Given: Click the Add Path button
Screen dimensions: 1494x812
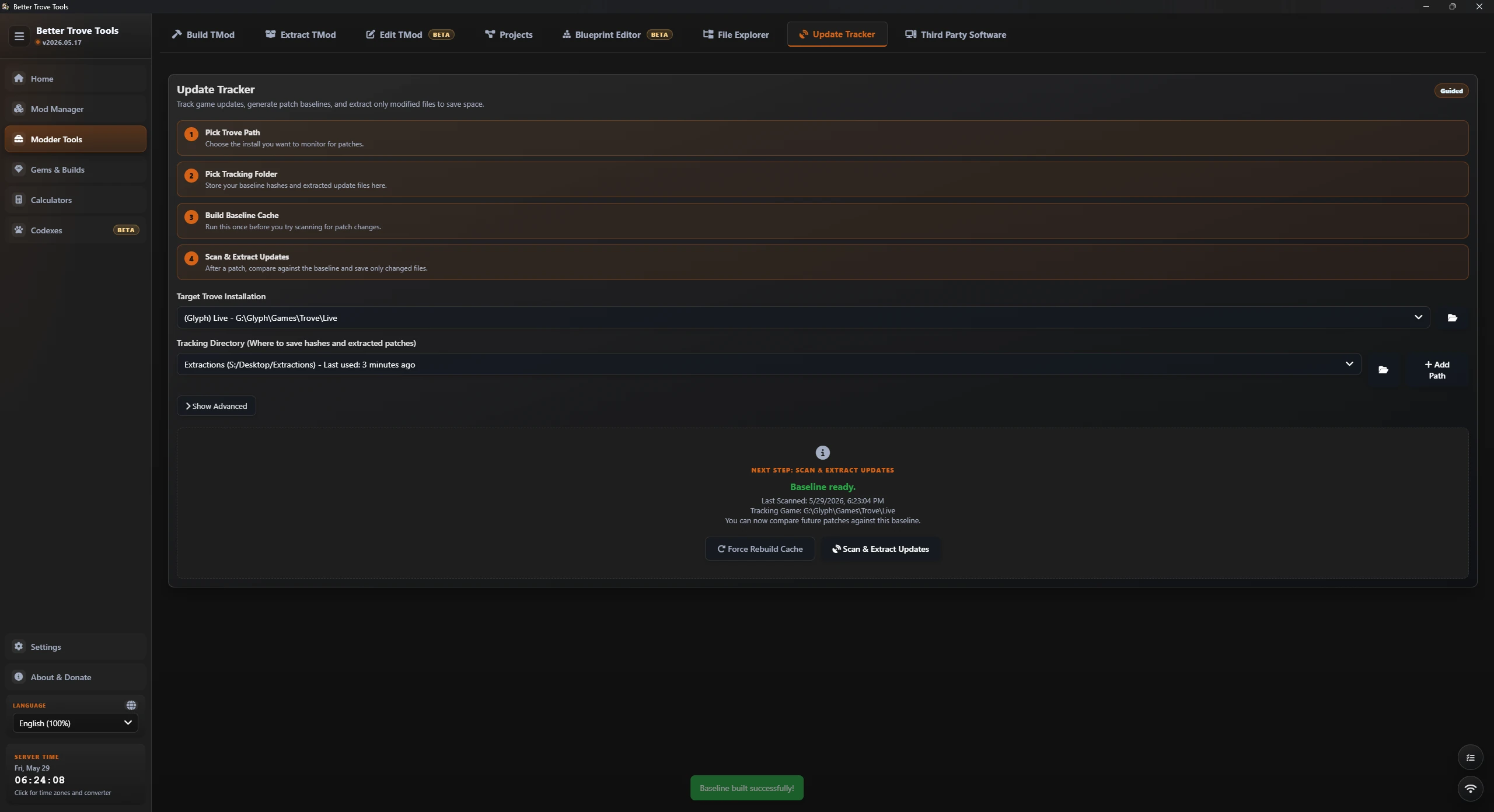Looking at the screenshot, I should [1436, 370].
